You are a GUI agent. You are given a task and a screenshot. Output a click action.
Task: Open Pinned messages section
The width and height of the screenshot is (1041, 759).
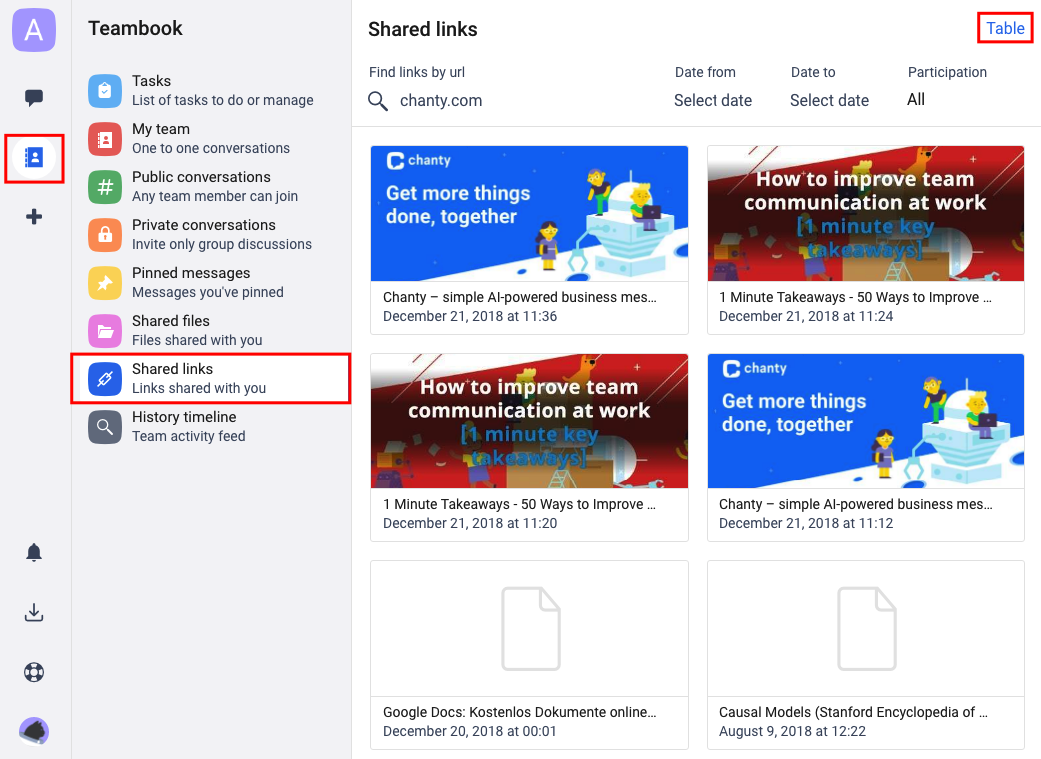click(x=211, y=283)
